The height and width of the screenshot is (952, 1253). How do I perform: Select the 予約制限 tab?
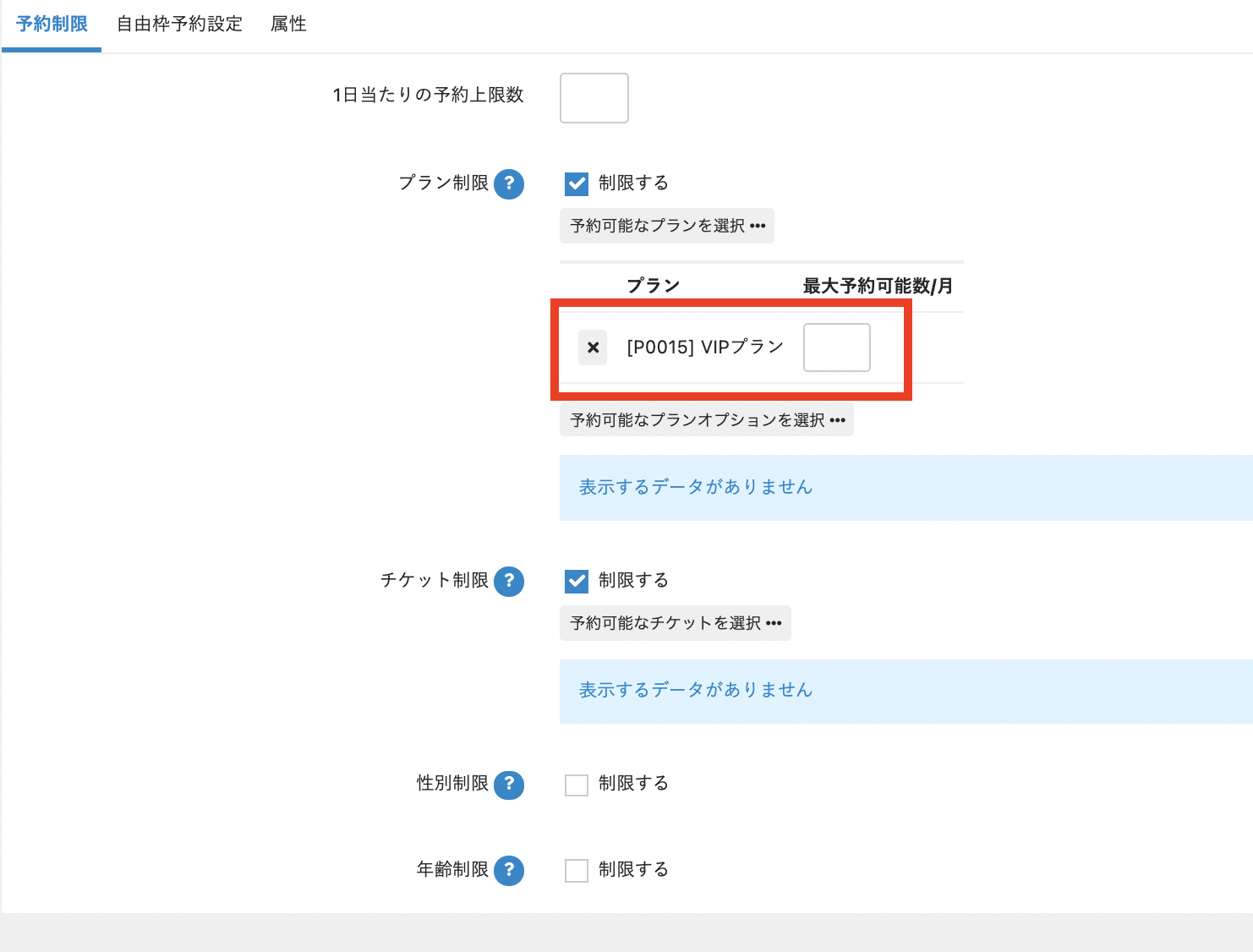[52, 25]
